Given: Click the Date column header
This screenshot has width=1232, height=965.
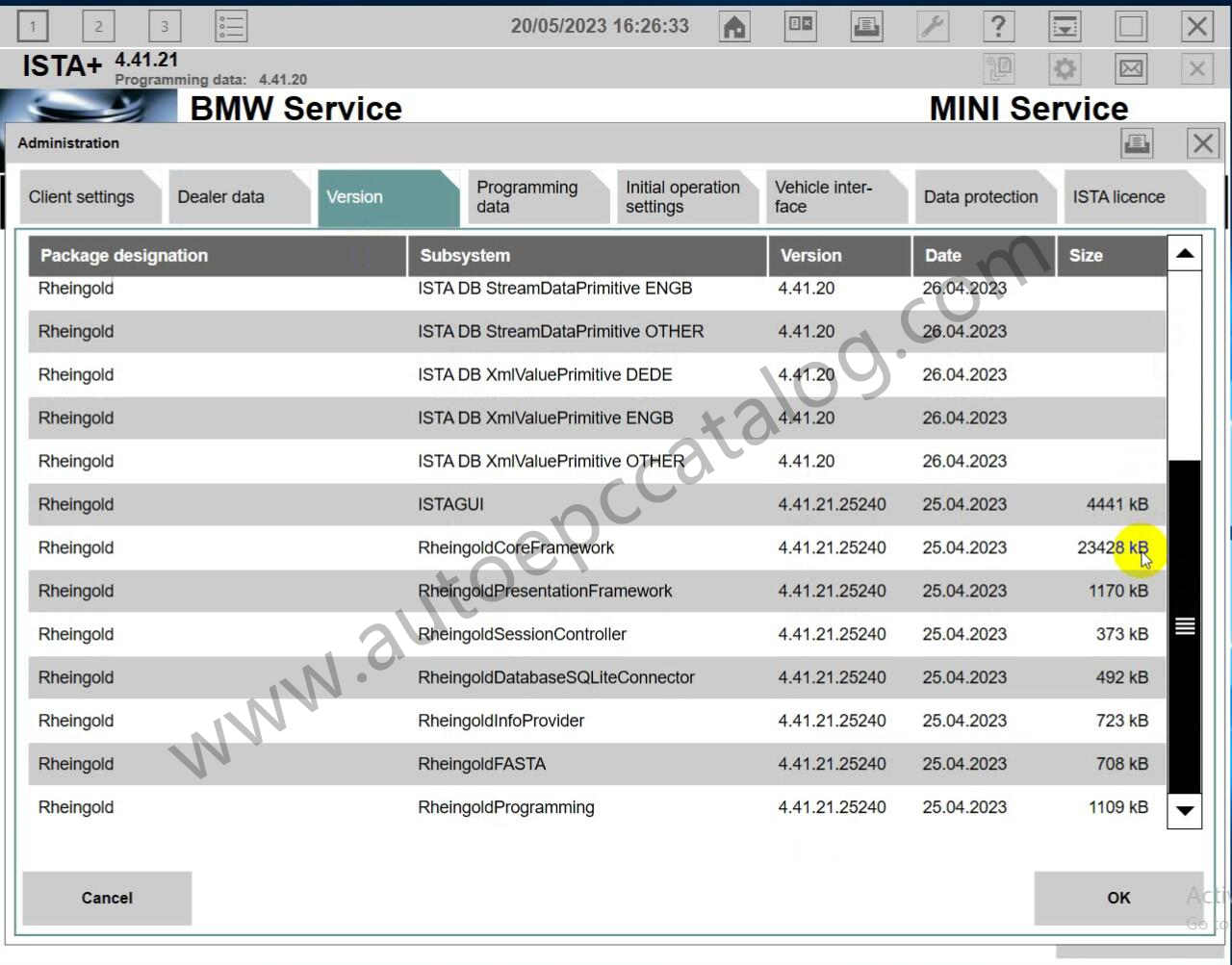Looking at the screenshot, I should click(984, 256).
